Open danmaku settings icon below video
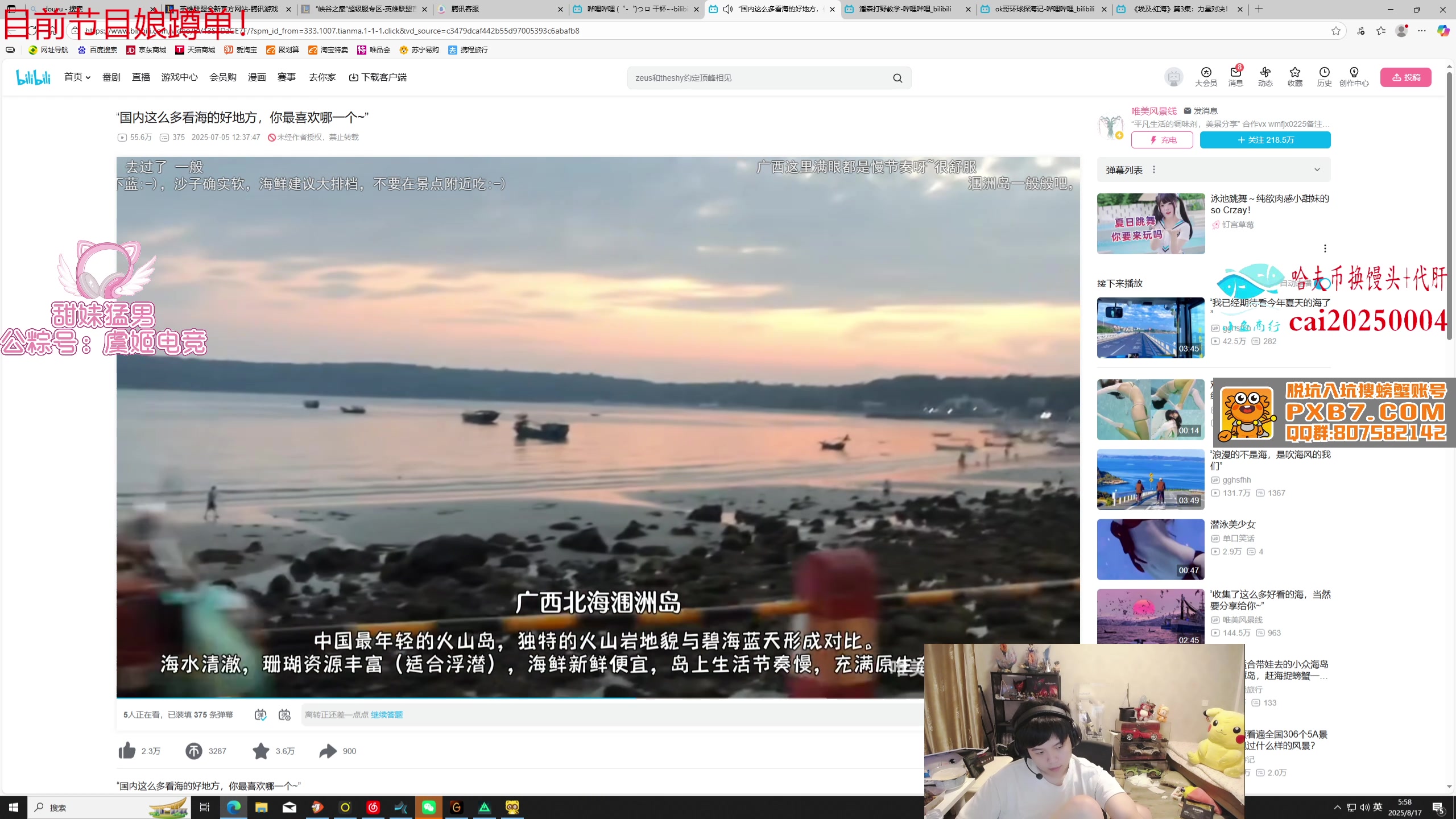Viewport: 1456px width, 819px height. (x=284, y=714)
